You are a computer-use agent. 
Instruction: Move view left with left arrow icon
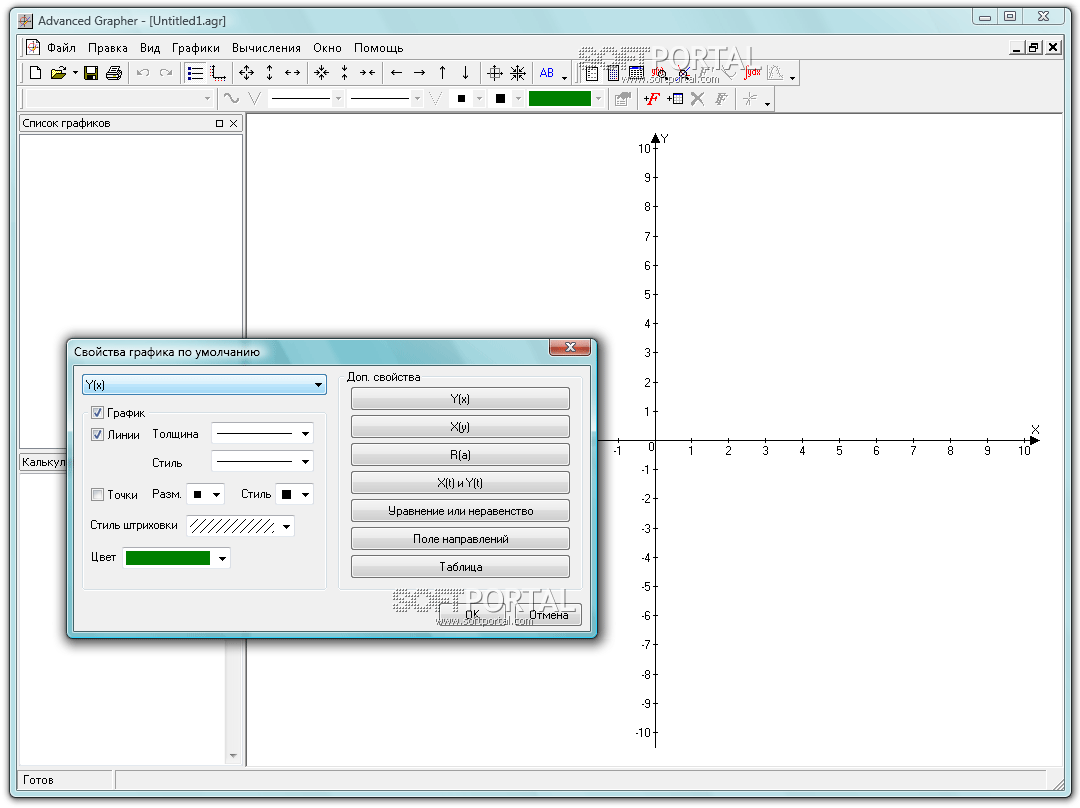pos(396,72)
